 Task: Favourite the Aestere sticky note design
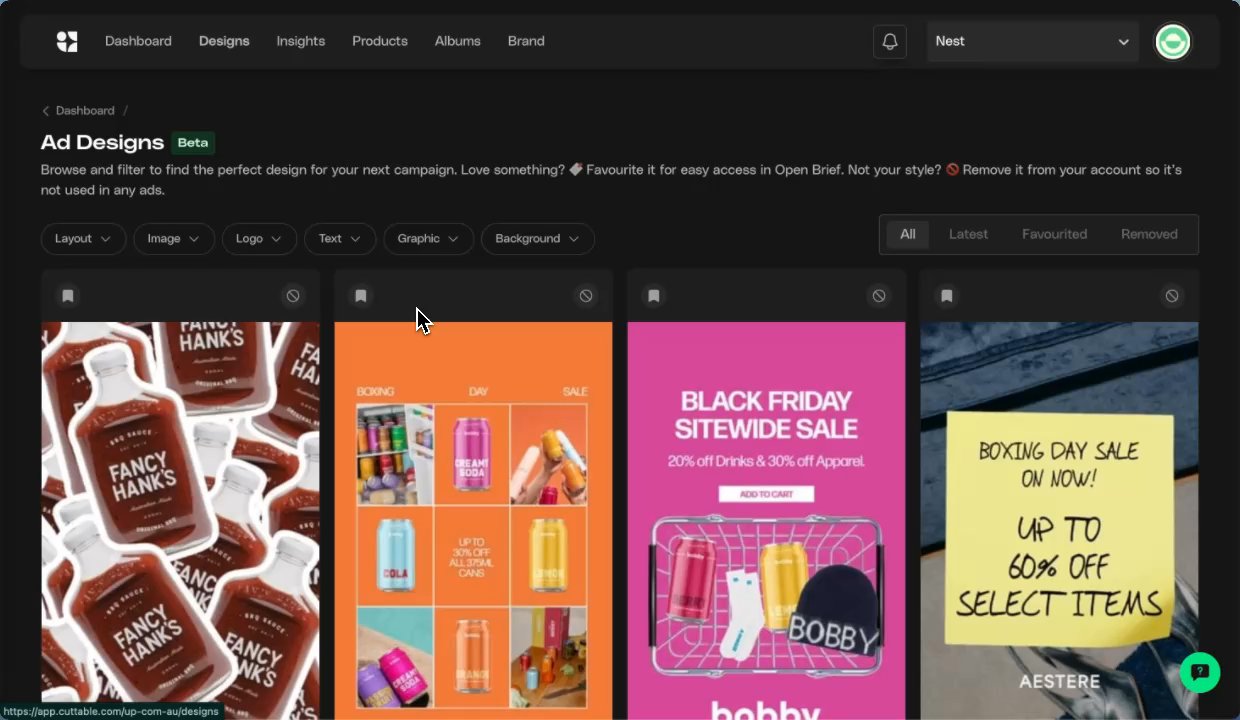(x=947, y=296)
